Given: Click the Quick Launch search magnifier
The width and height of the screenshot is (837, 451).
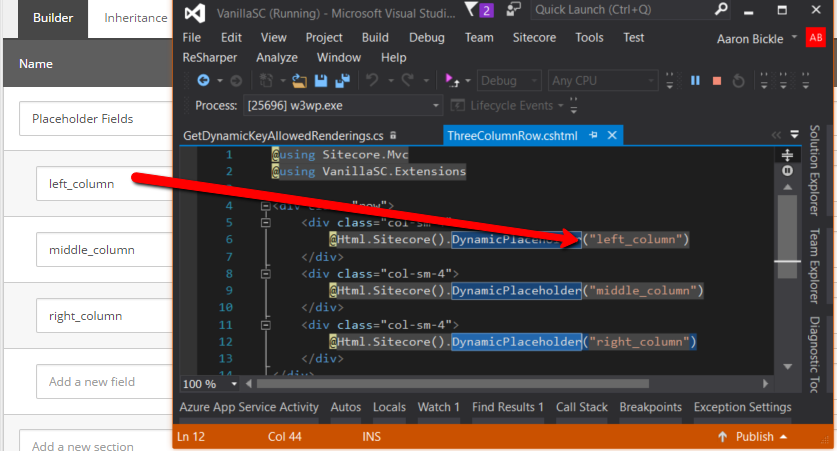Looking at the screenshot, I should 721,9.
